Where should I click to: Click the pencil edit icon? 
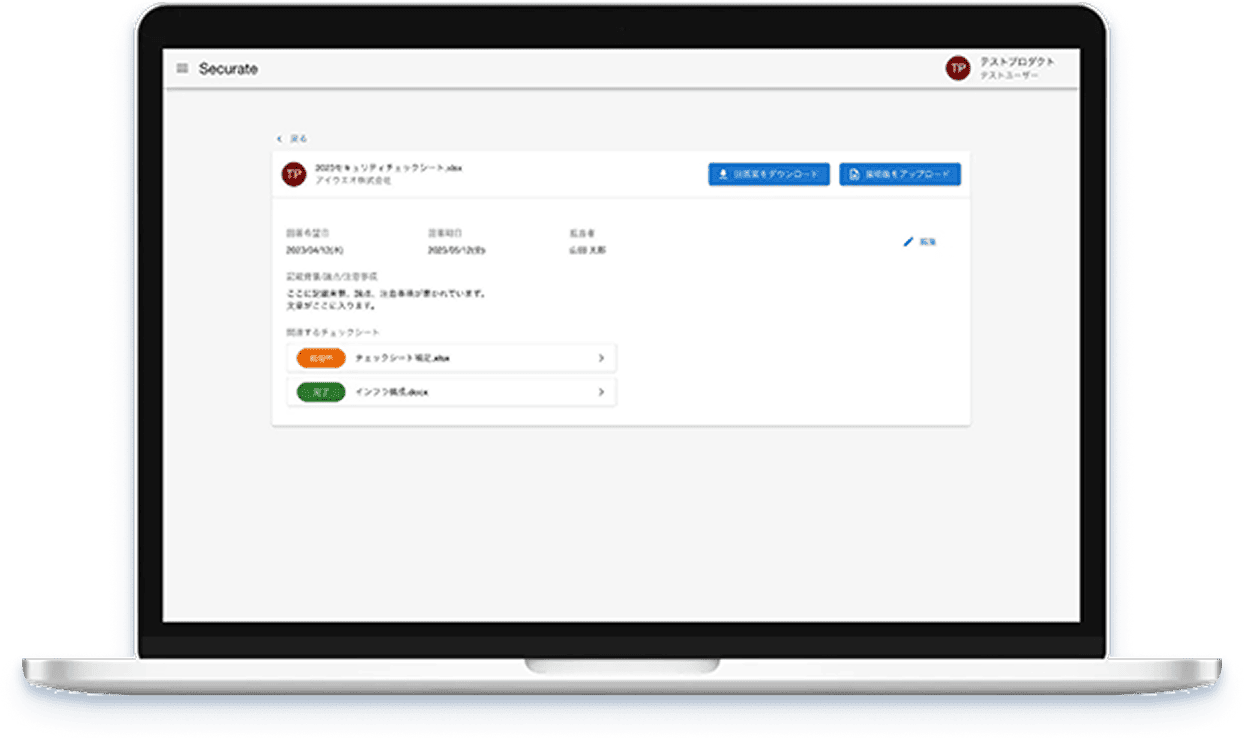pos(908,242)
